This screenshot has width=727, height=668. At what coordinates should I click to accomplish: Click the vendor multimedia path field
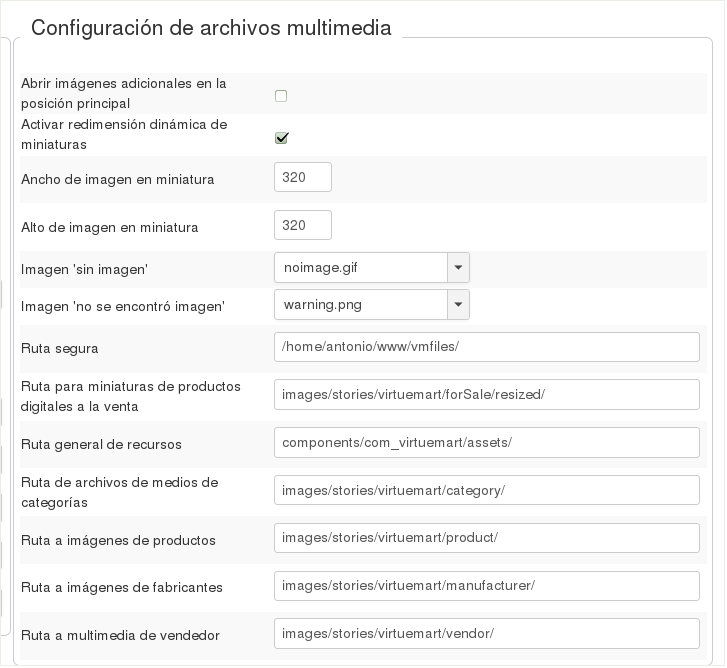[x=487, y=634]
